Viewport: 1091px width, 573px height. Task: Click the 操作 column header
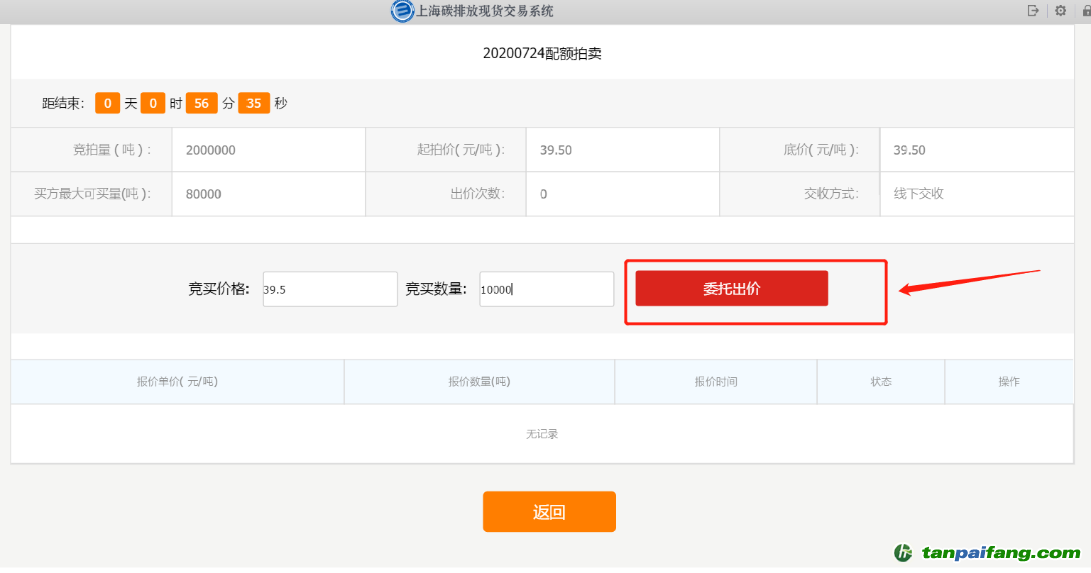tap(1008, 382)
